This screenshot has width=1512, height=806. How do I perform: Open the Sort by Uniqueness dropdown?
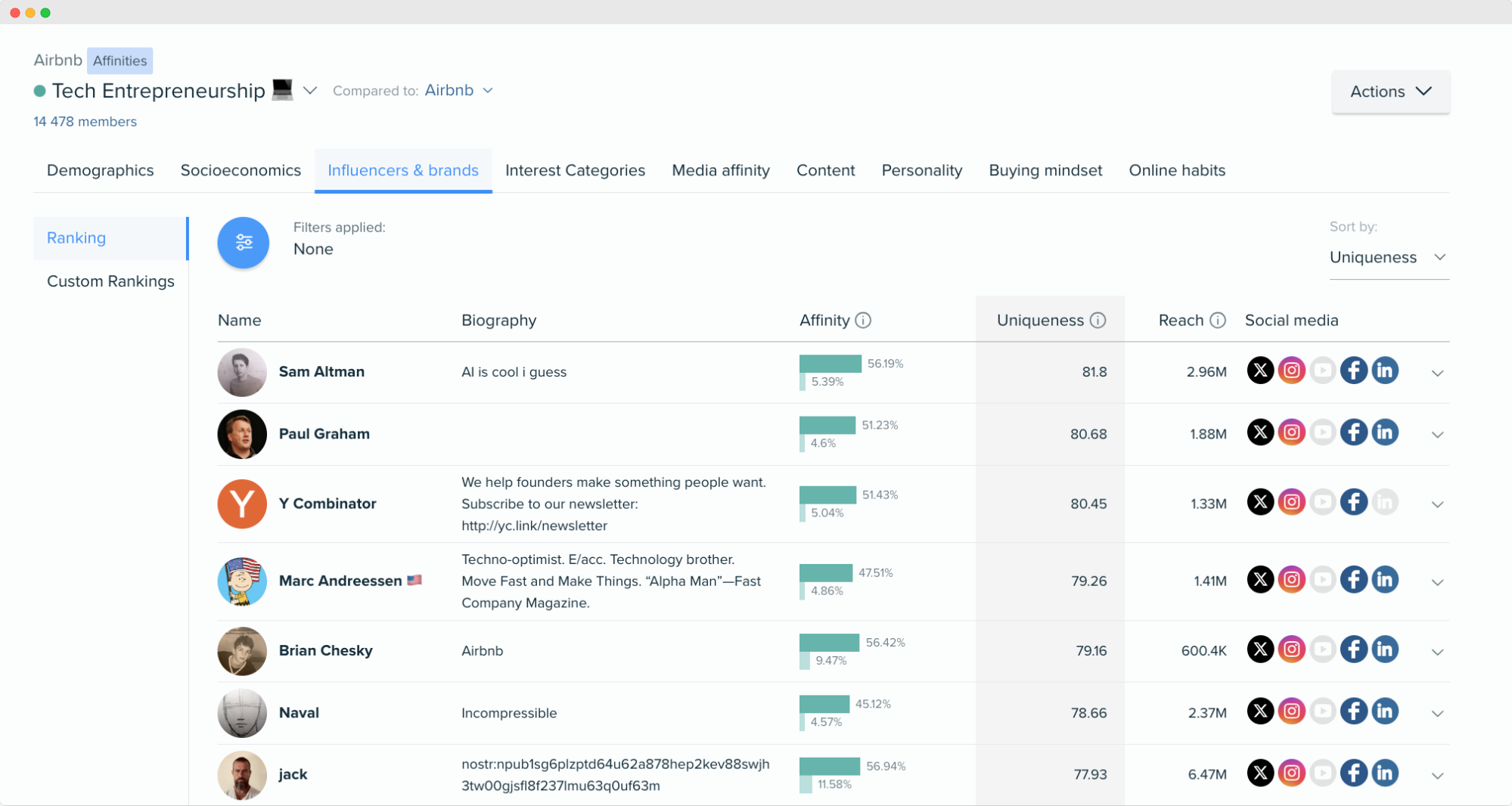coord(1389,258)
